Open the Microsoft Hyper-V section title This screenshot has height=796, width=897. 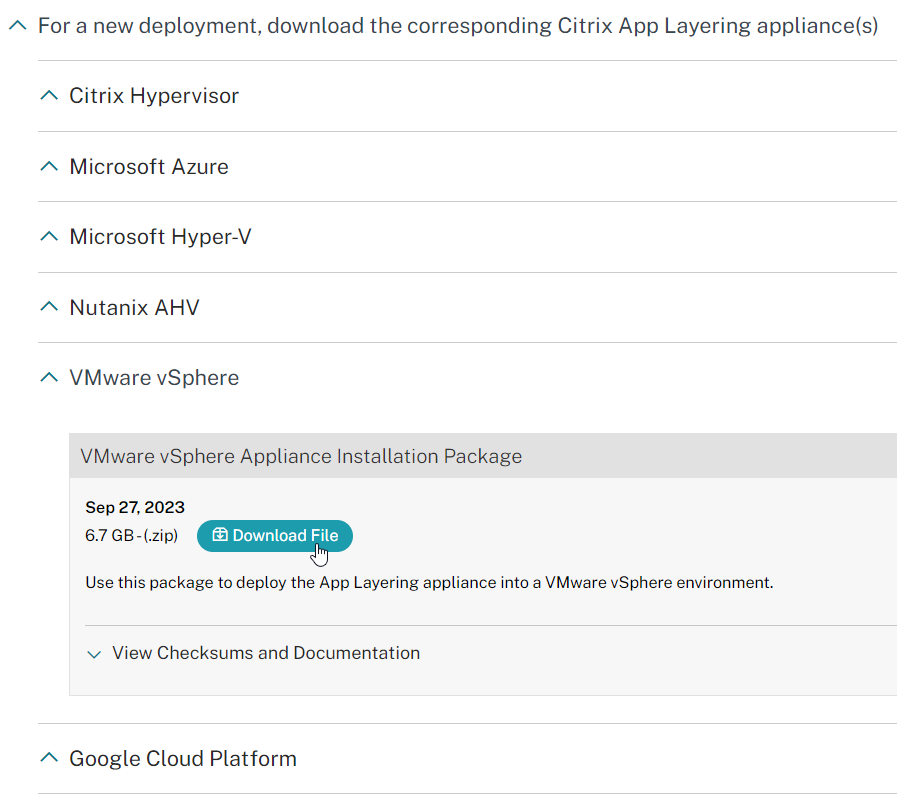(x=160, y=237)
